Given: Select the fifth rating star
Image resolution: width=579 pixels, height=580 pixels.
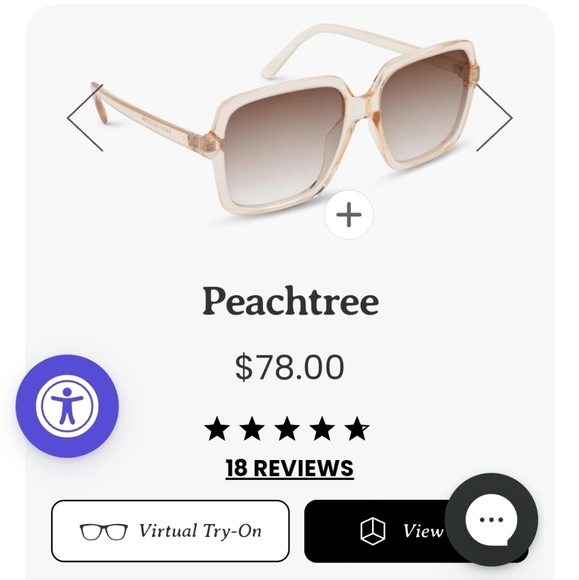Looking at the screenshot, I should pyautogui.click(x=357, y=428).
